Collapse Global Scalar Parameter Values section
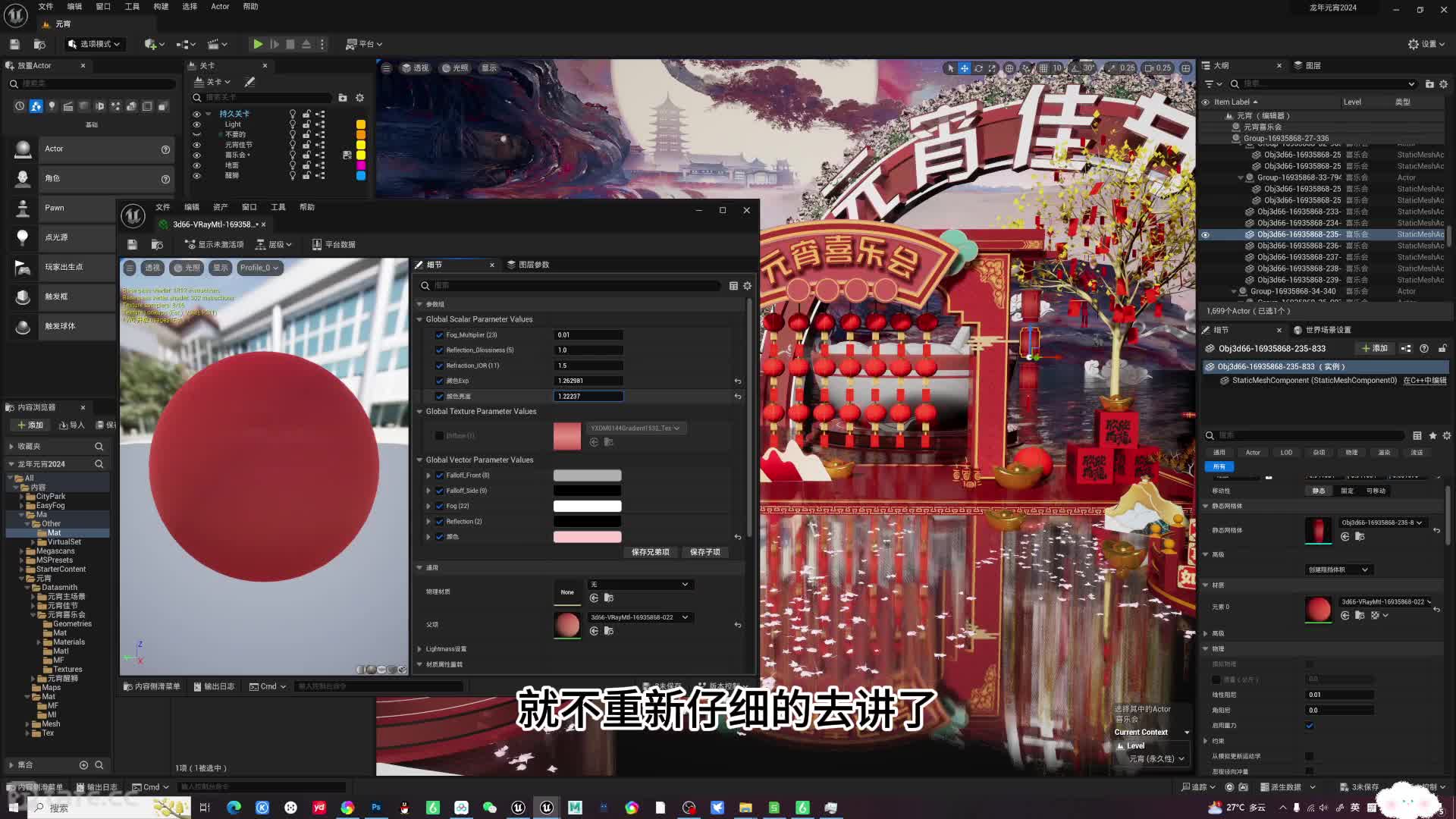 [x=419, y=319]
